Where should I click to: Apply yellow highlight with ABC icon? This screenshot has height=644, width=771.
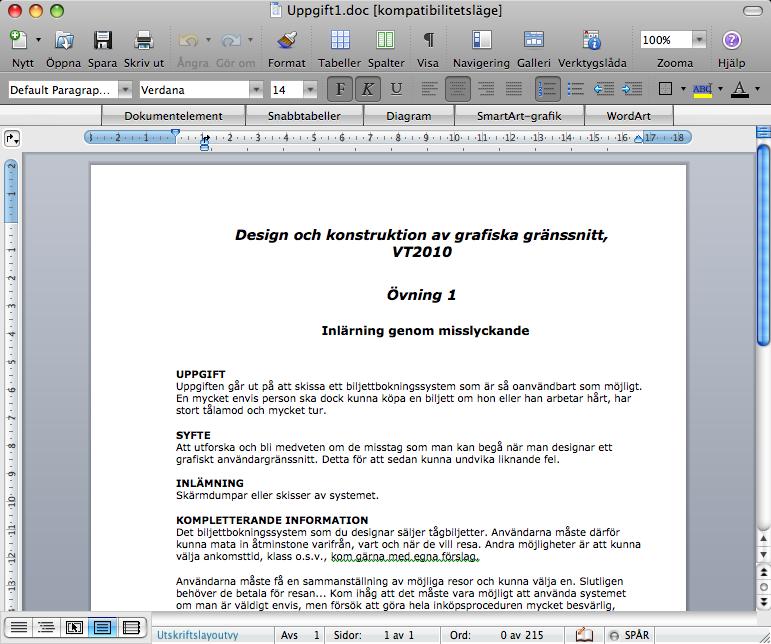pyautogui.click(x=702, y=89)
